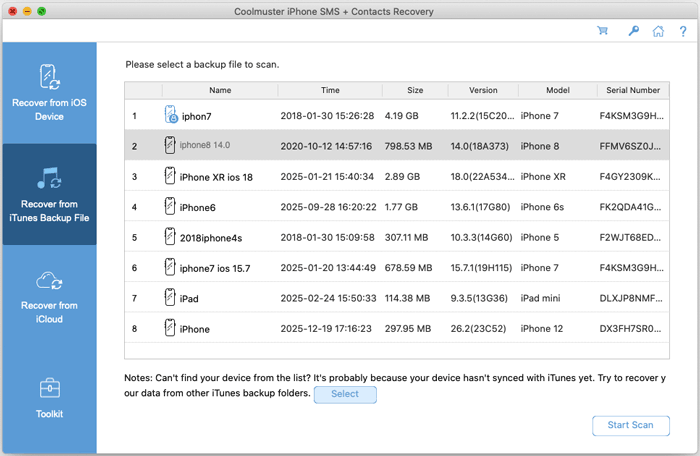Click the phone icon on the iPhone 12 row
The height and width of the screenshot is (456, 700).
[x=170, y=327]
